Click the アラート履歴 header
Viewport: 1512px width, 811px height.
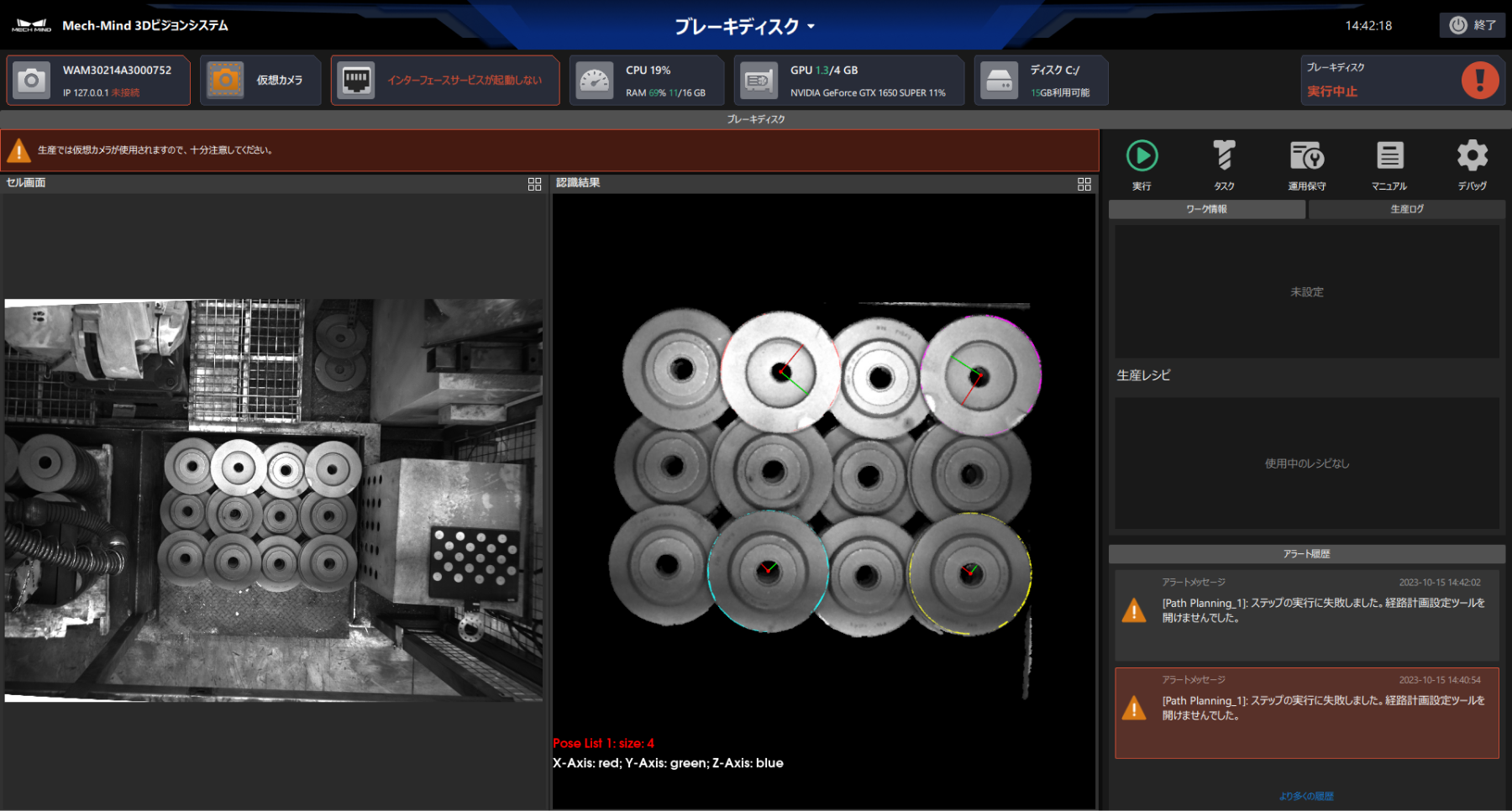[x=1307, y=554]
